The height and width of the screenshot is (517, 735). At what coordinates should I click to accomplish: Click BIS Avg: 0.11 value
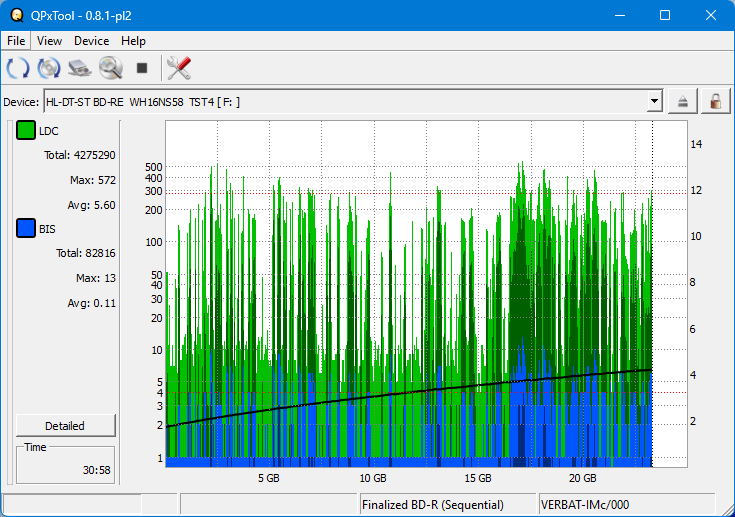coord(91,303)
